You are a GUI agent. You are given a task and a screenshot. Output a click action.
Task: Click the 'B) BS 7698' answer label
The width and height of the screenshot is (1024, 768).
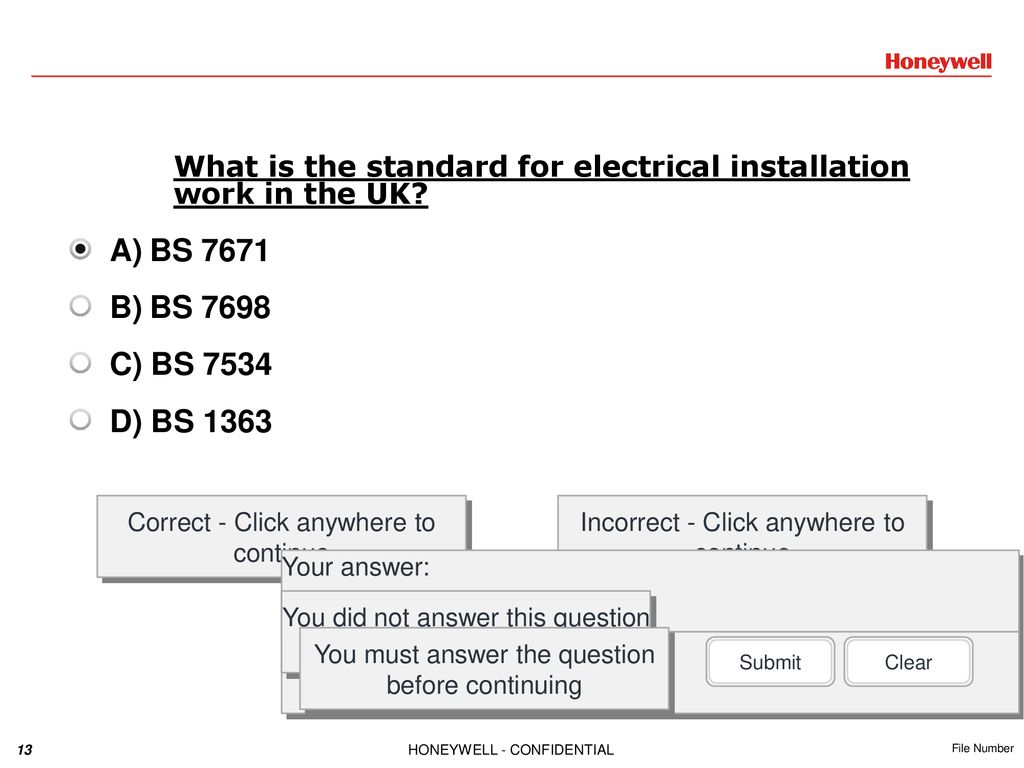click(190, 308)
